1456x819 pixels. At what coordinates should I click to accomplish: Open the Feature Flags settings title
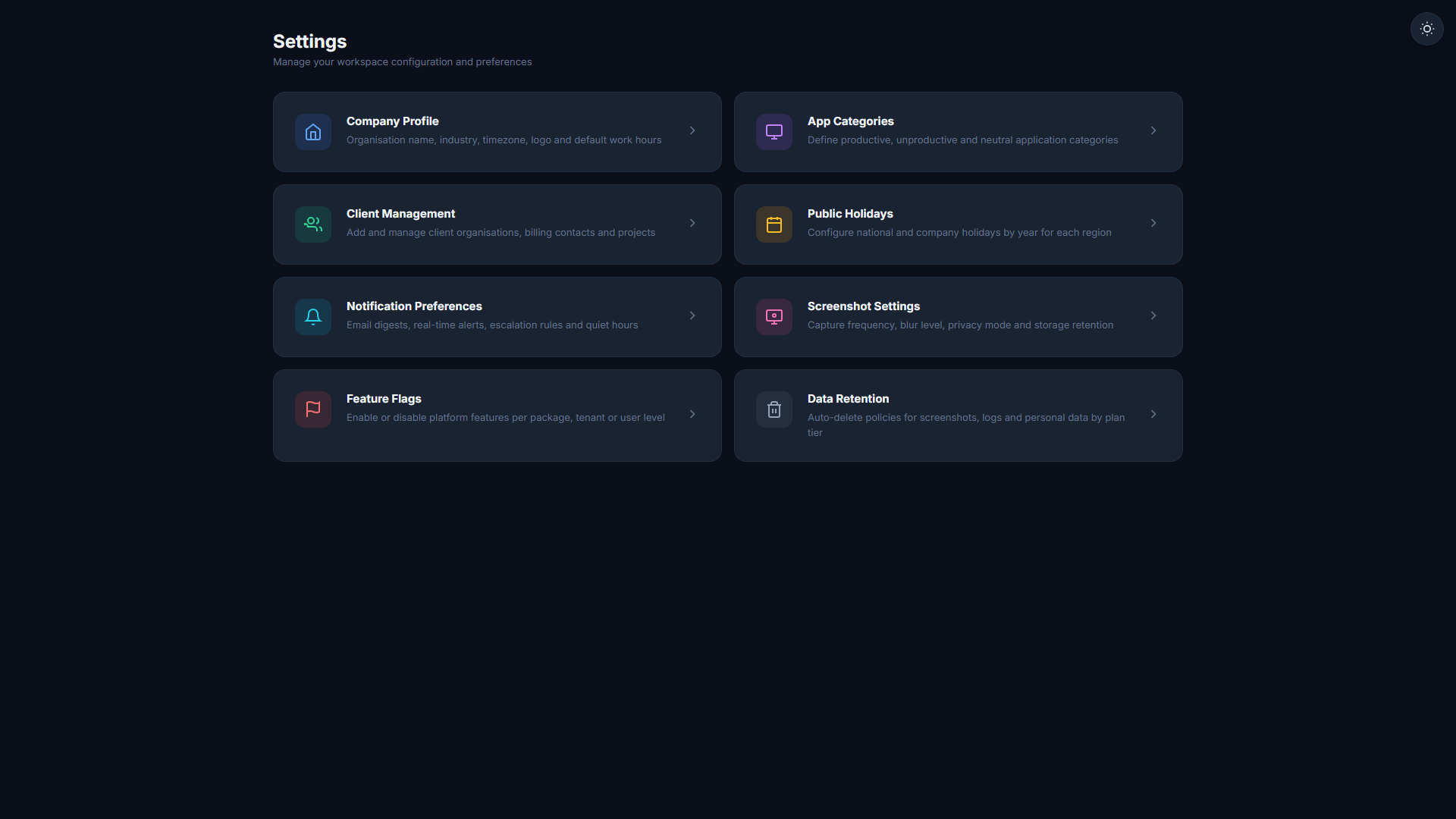(x=384, y=399)
